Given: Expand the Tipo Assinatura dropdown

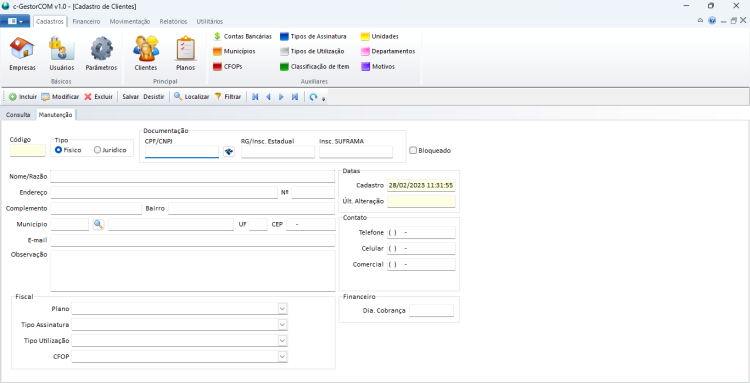Looking at the screenshot, I should pyautogui.click(x=282, y=325).
